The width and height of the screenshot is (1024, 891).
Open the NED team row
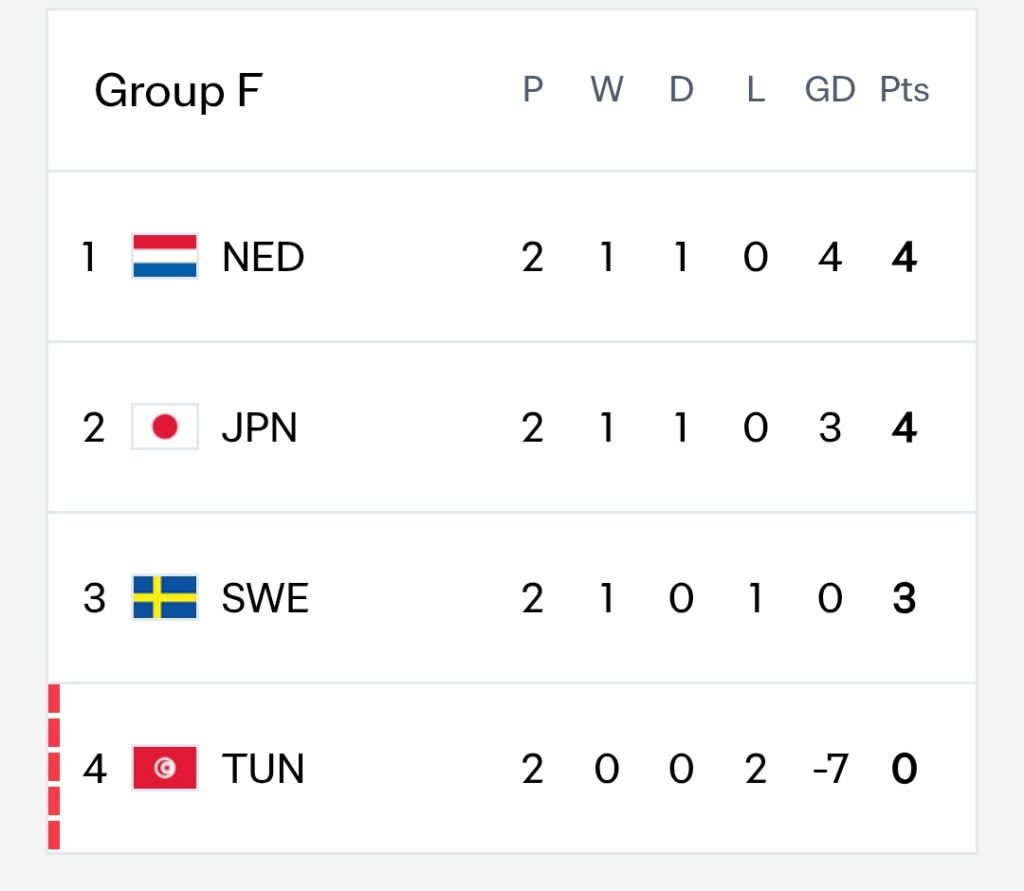pyautogui.click(x=512, y=256)
